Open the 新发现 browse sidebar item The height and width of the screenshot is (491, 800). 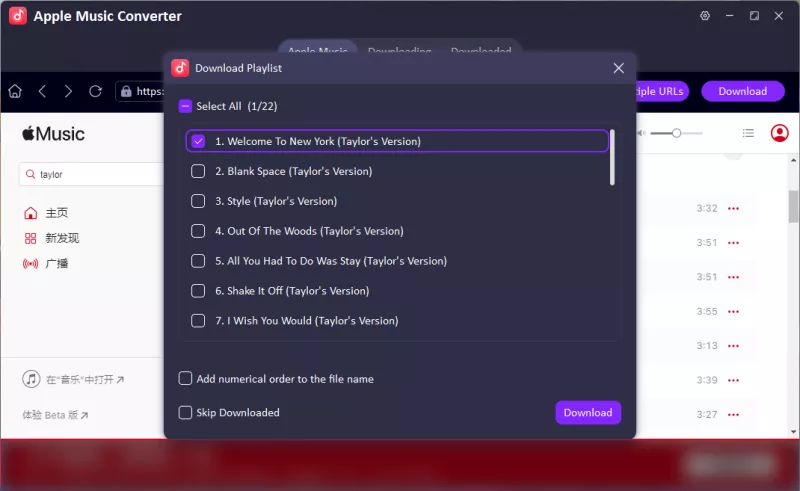pos(51,238)
